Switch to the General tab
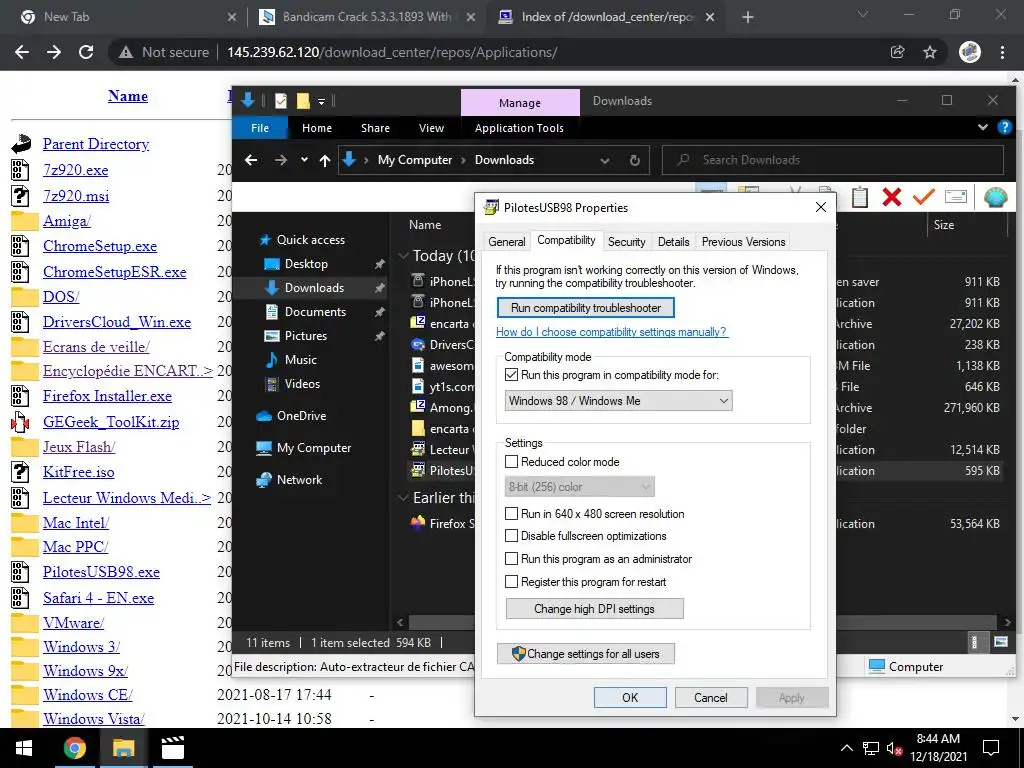Viewport: 1024px width, 768px height. click(506, 242)
